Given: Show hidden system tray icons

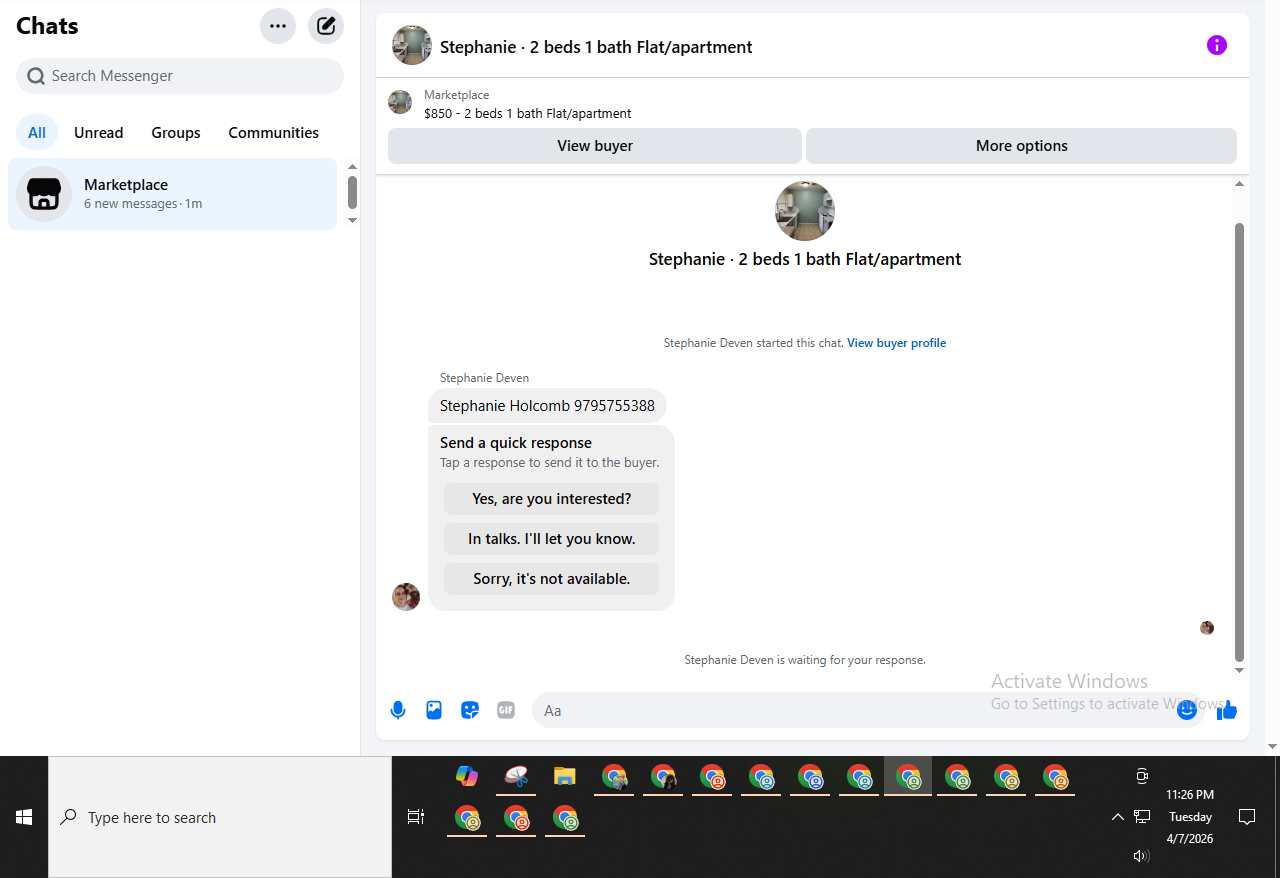Looking at the screenshot, I should (x=1117, y=817).
